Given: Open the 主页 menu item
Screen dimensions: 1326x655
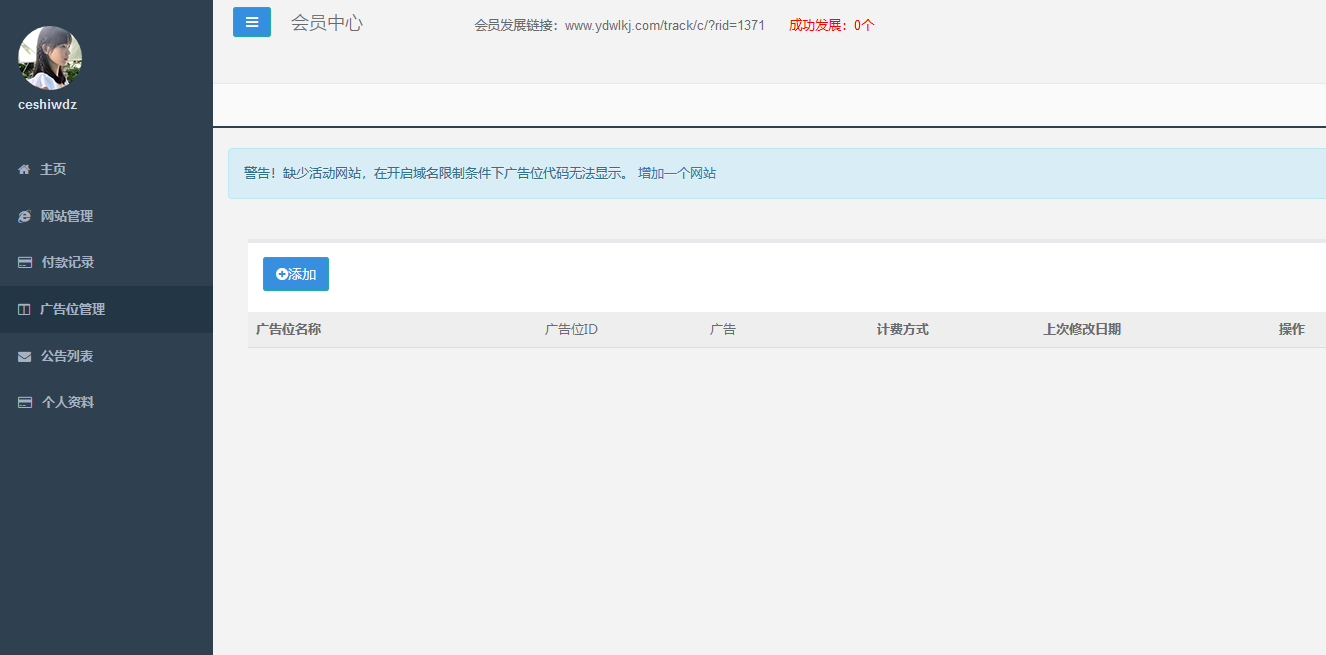Looking at the screenshot, I should (106, 170).
